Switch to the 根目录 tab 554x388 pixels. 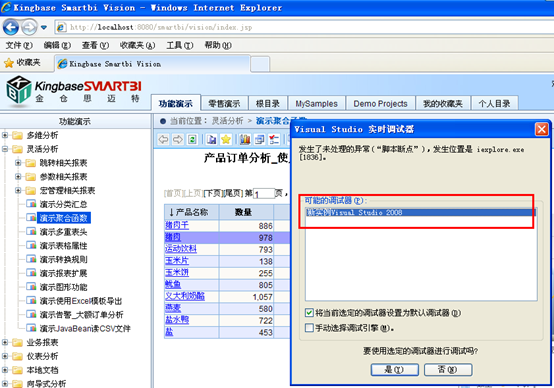click(267, 104)
